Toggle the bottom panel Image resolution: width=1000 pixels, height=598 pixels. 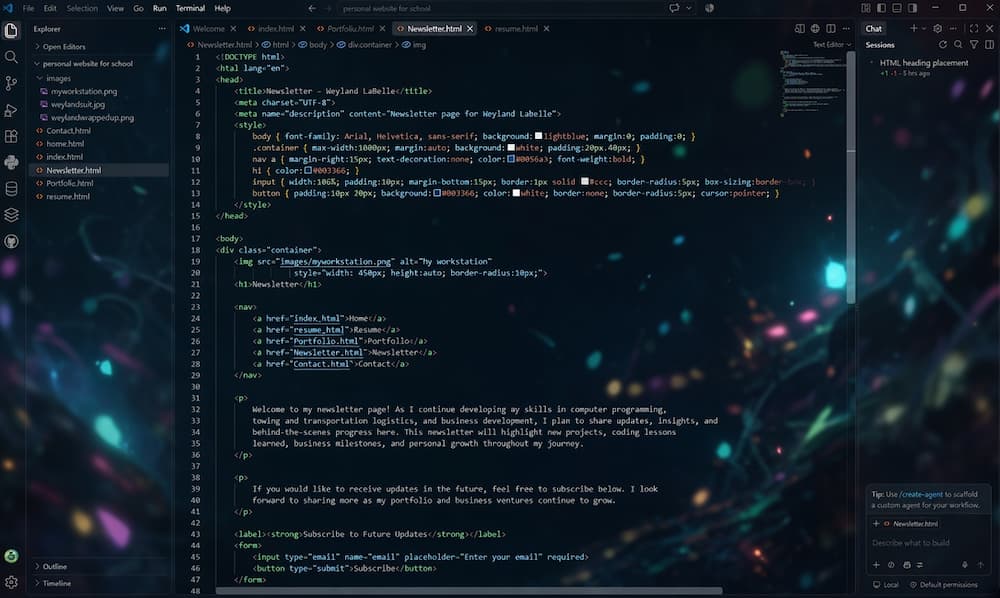pyautogui.click(x=897, y=8)
